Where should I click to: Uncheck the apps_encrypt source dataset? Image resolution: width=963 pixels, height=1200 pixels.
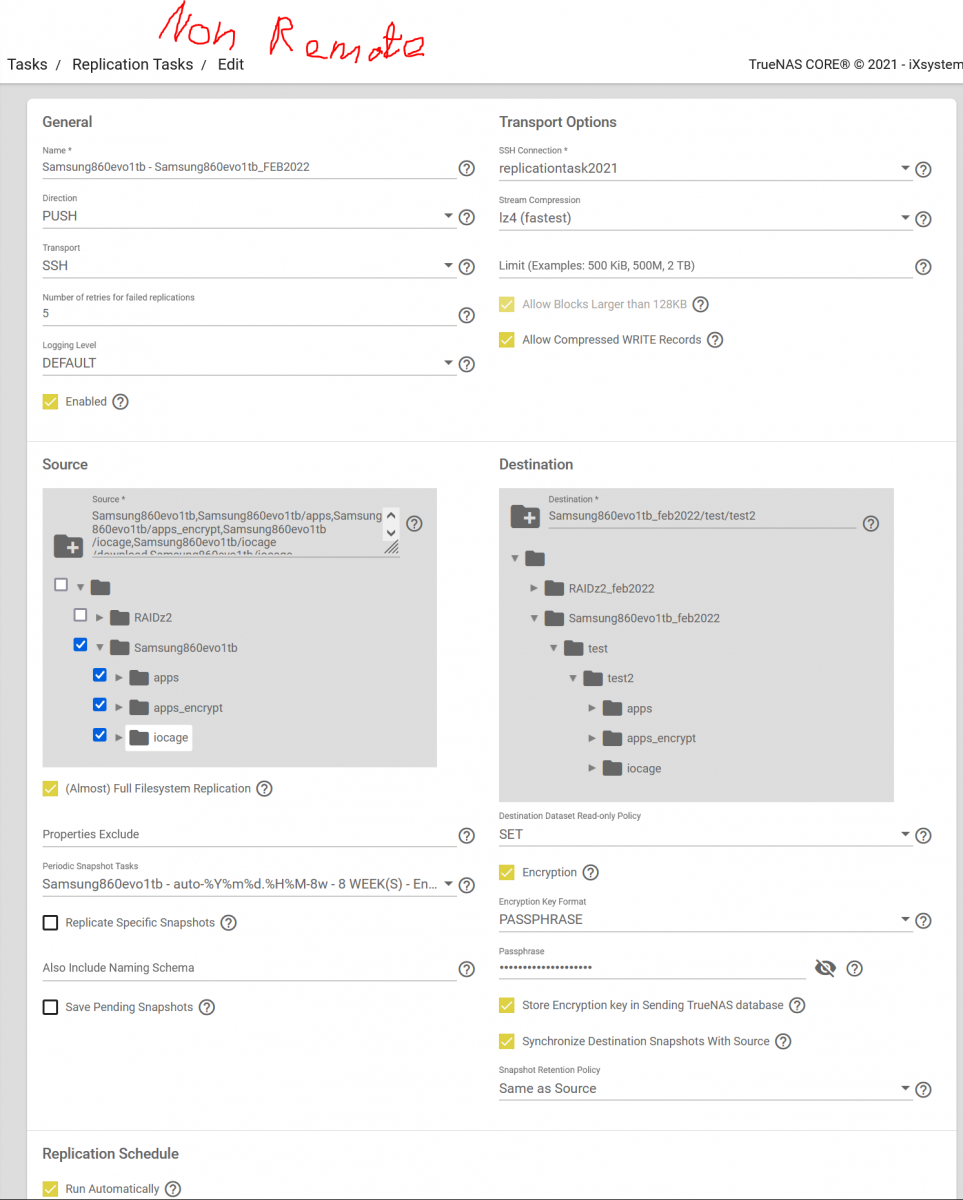coord(100,705)
